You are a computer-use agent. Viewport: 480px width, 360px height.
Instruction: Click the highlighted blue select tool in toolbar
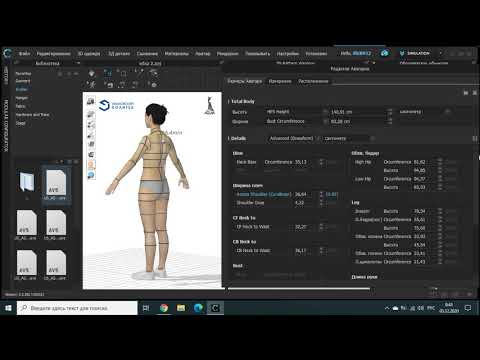point(108,73)
